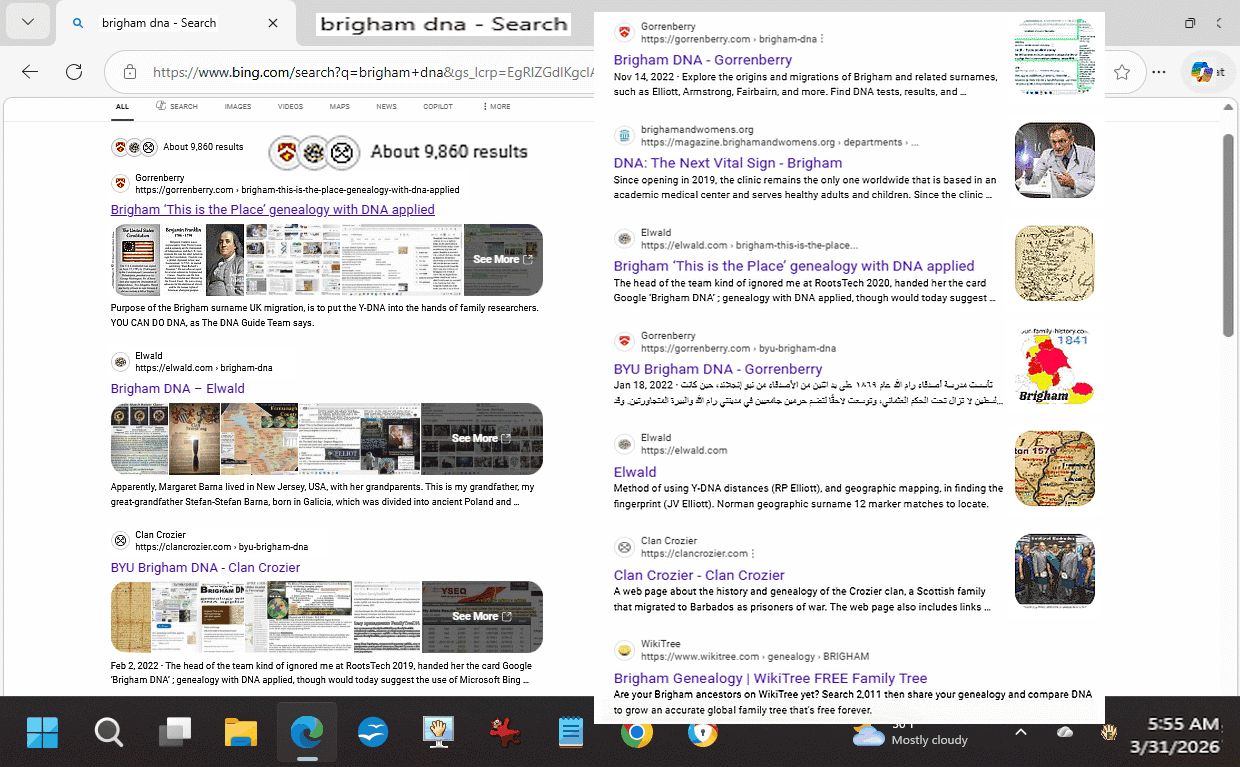The width and height of the screenshot is (1240, 767).
Task: Open the 'Brigham DNA – Elwald' result link
Action: point(177,389)
